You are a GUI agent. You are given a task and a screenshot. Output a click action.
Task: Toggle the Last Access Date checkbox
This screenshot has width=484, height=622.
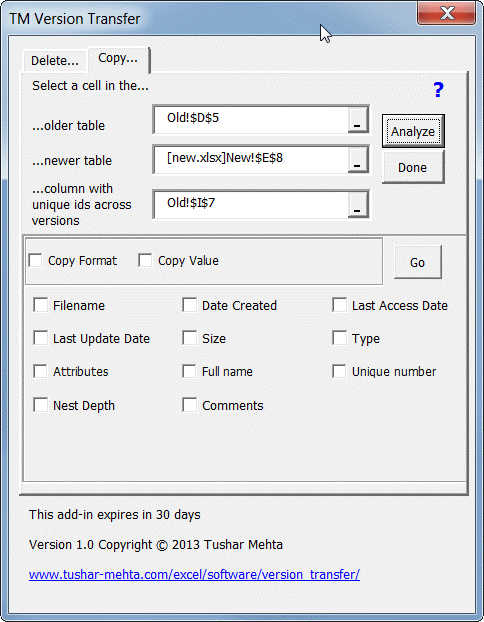(340, 305)
